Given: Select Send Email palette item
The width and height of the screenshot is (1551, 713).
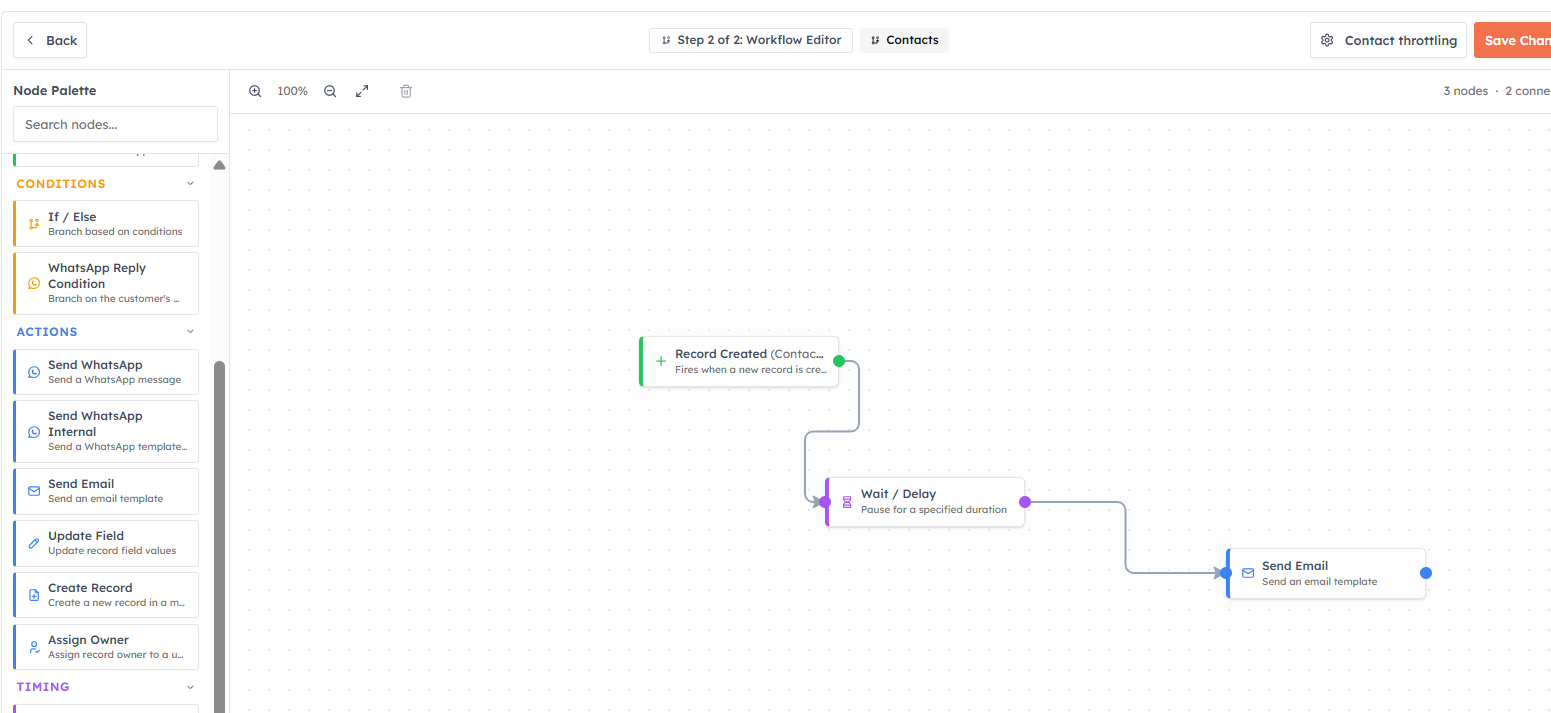Looking at the screenshot, I should tap(106, 491).
